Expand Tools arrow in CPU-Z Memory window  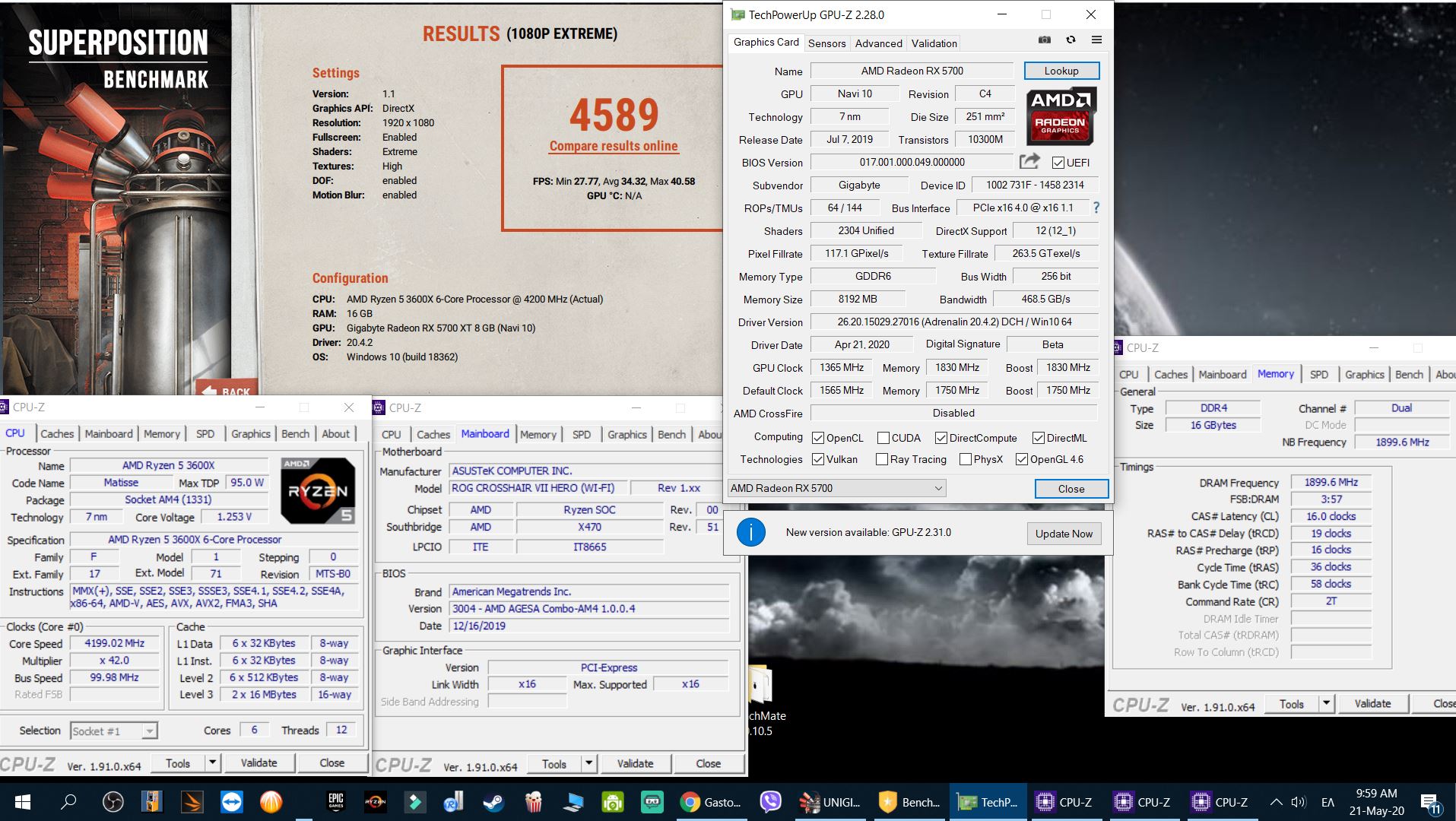(x=1326, y=703)
